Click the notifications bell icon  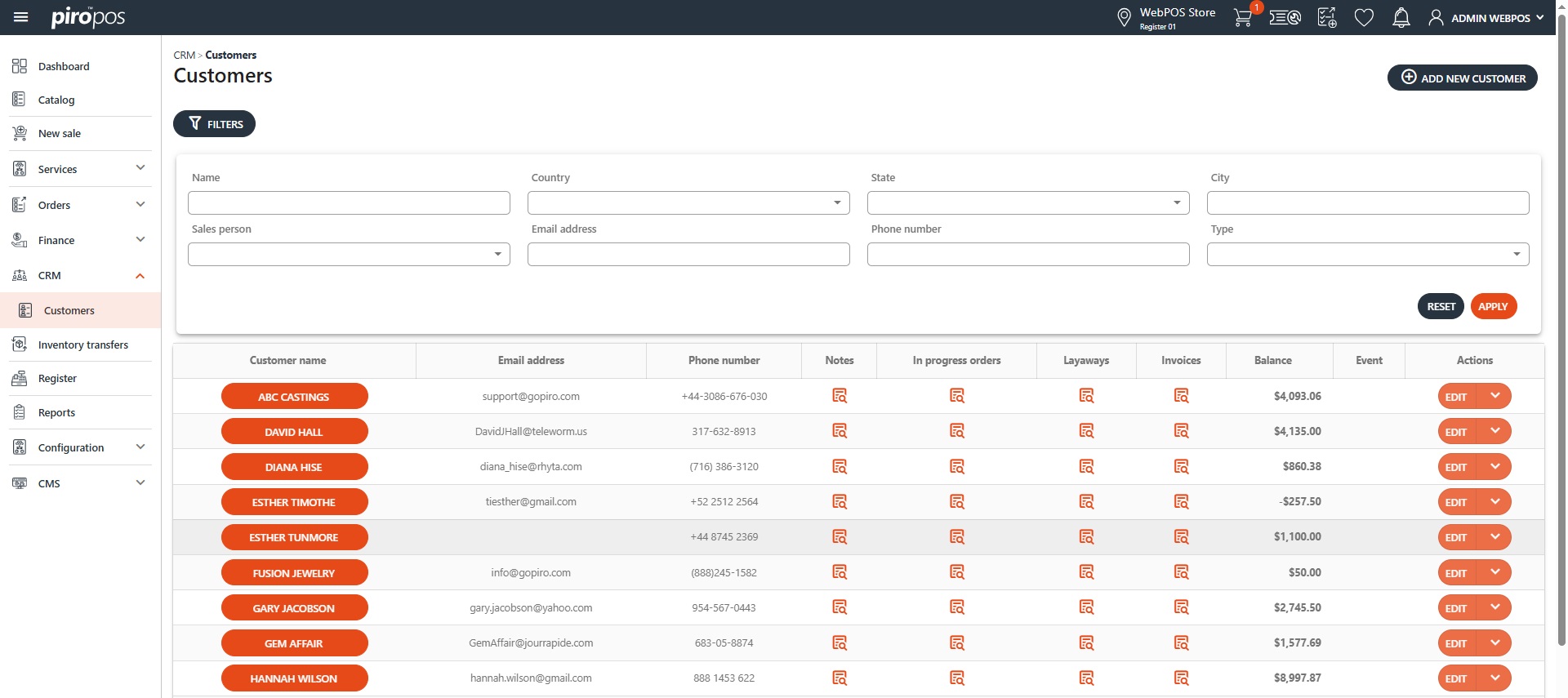tap(1401, 18)
